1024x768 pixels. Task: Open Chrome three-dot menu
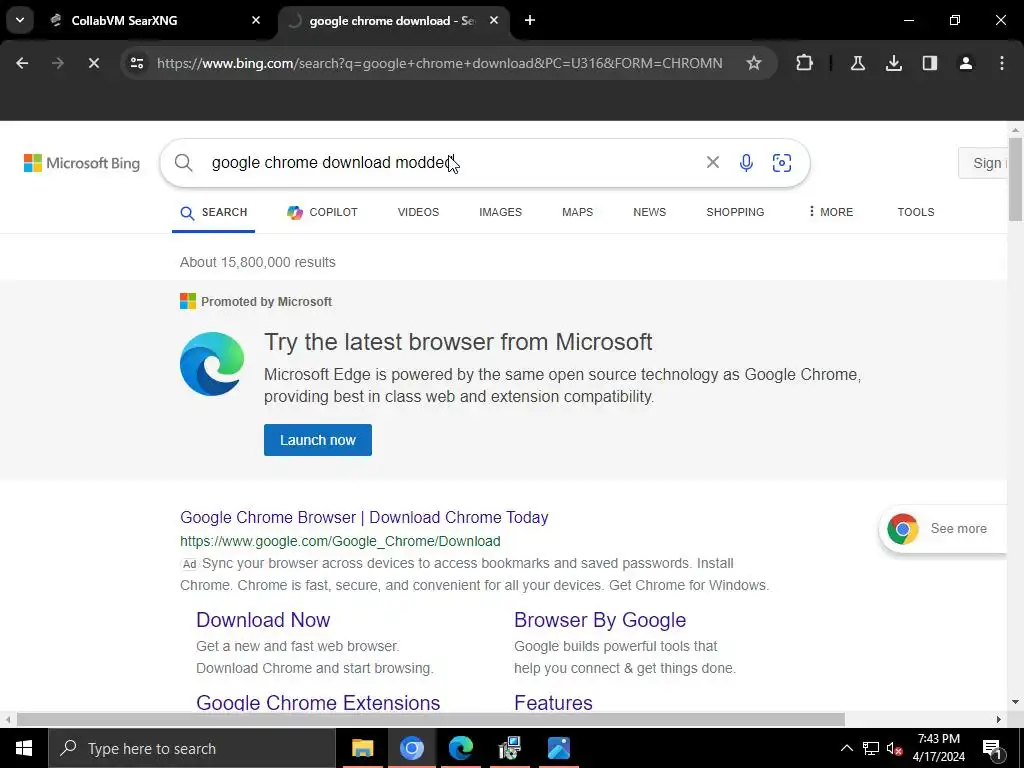point(1002,63)
